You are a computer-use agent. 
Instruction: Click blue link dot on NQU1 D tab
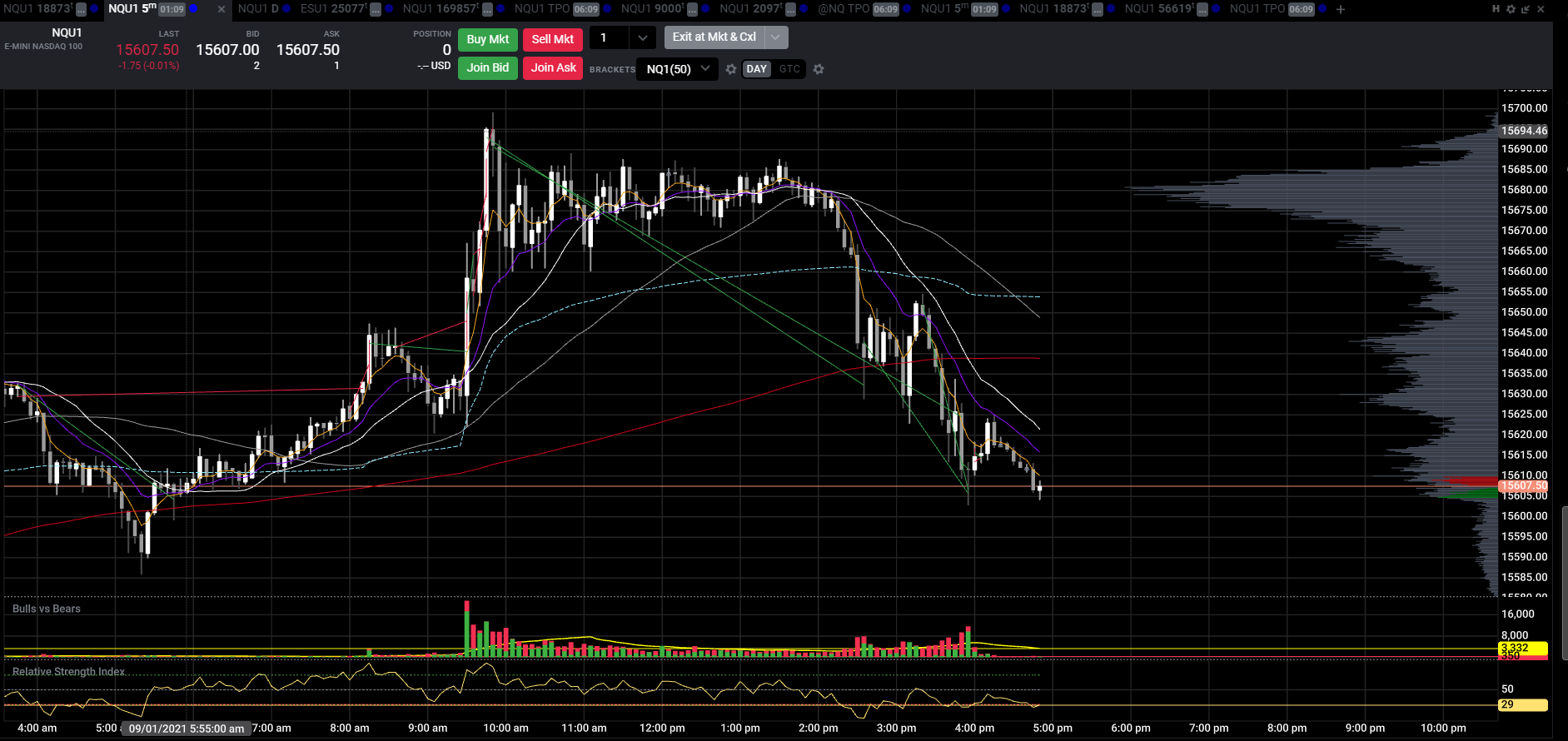(x=286, y=9)
